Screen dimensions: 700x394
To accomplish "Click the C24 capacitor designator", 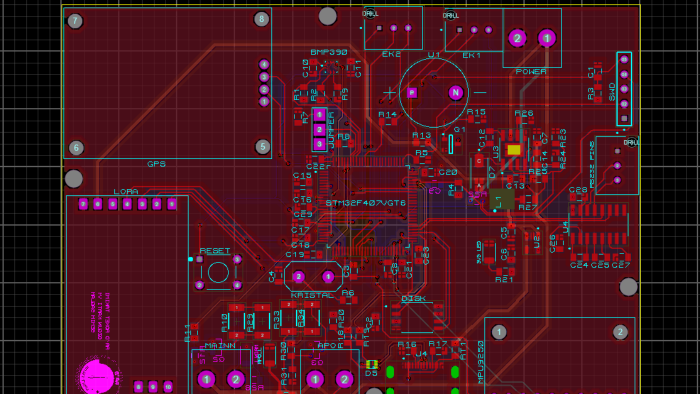I will 579,265.
